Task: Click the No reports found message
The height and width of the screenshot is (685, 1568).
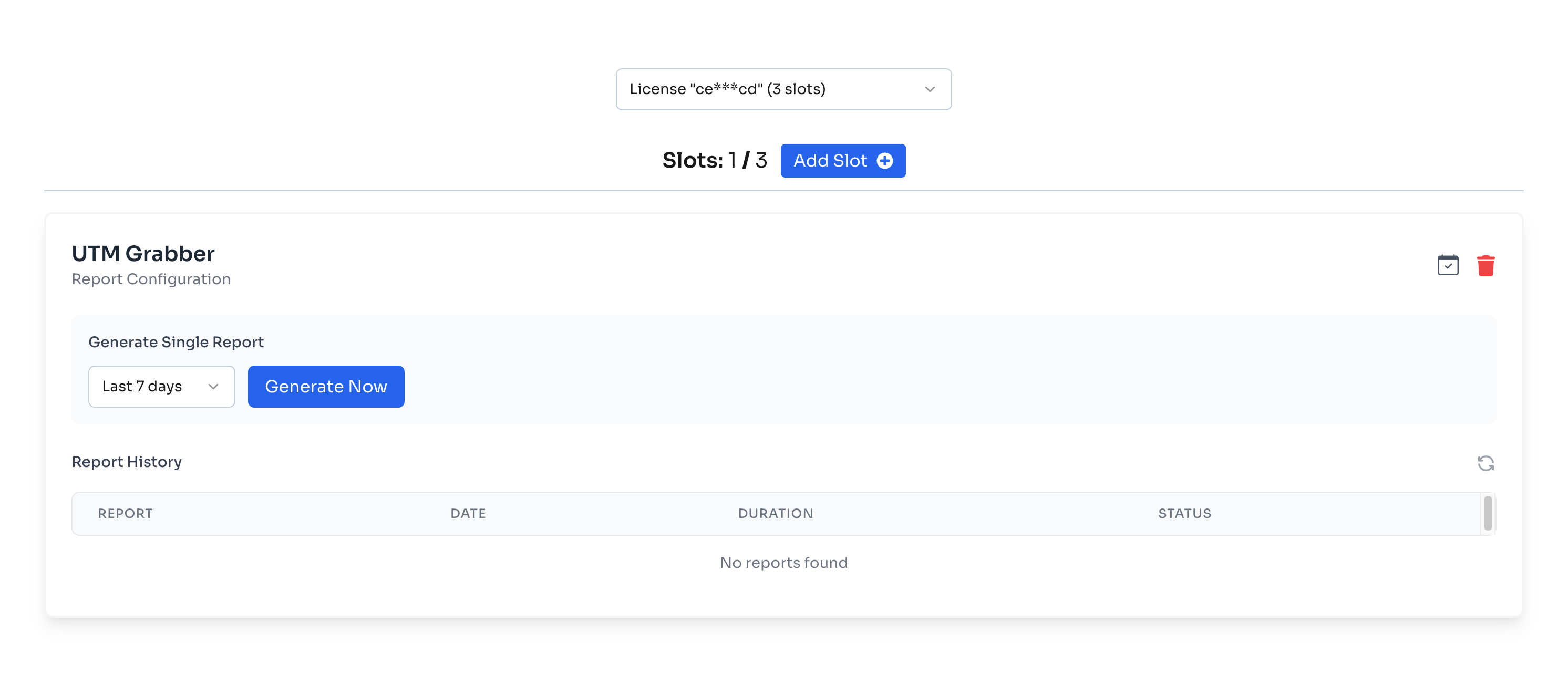Action: coord(783,563)
